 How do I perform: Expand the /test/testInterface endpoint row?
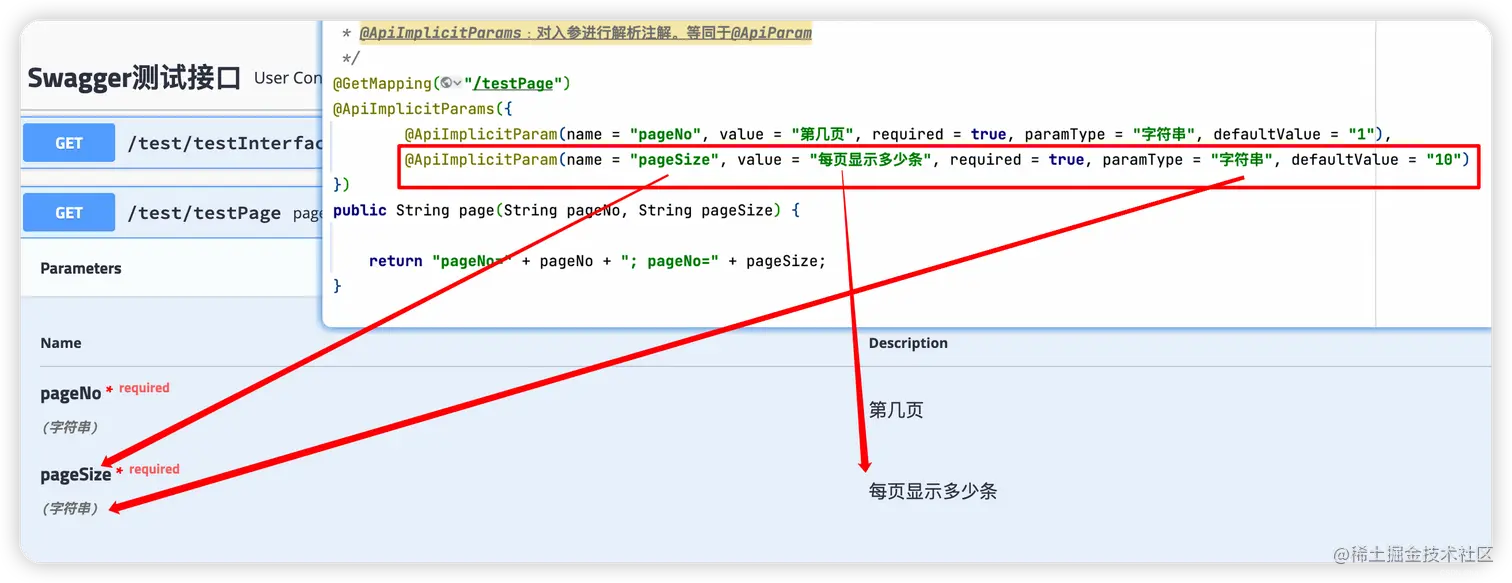coord(171,143)
